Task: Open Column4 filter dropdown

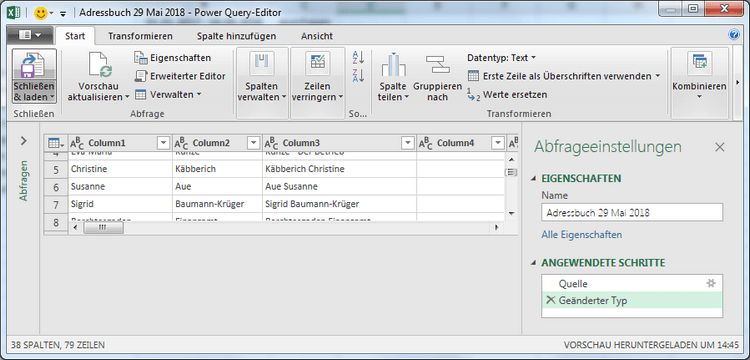Action: [x=498, y=143]
